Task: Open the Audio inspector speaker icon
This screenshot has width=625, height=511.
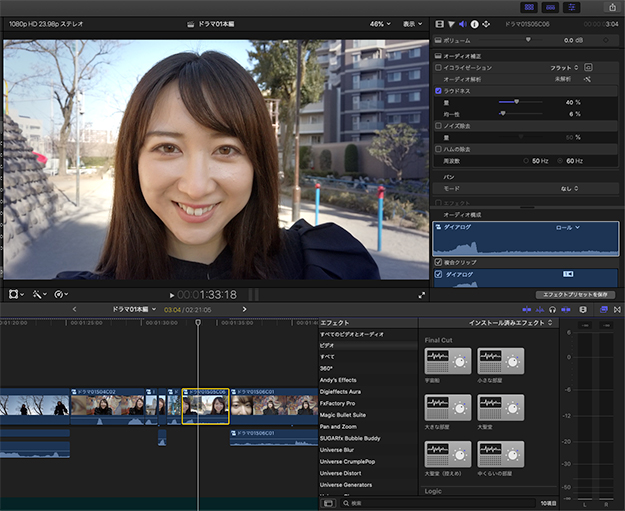Action: 463,24
